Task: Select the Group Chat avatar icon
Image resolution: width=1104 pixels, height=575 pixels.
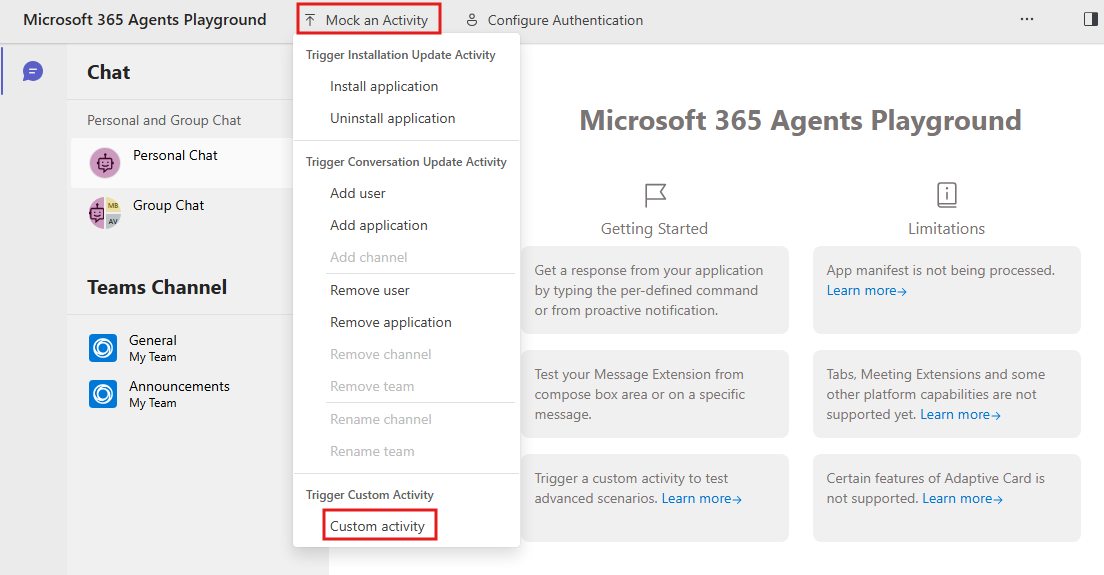Action: point(104,213)
